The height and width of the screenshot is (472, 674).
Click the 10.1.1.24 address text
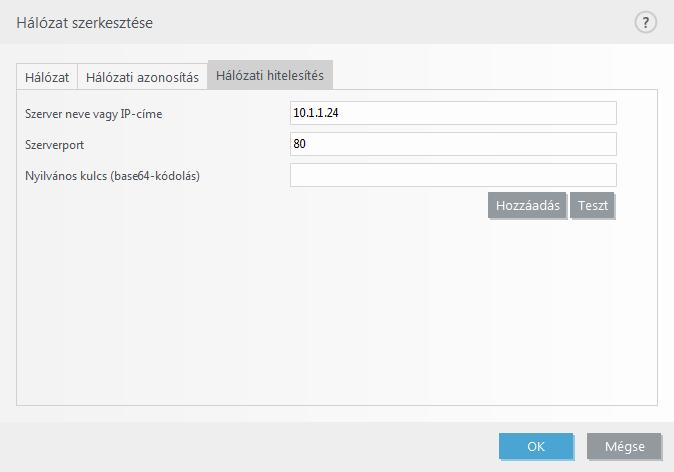click(316, 113)
